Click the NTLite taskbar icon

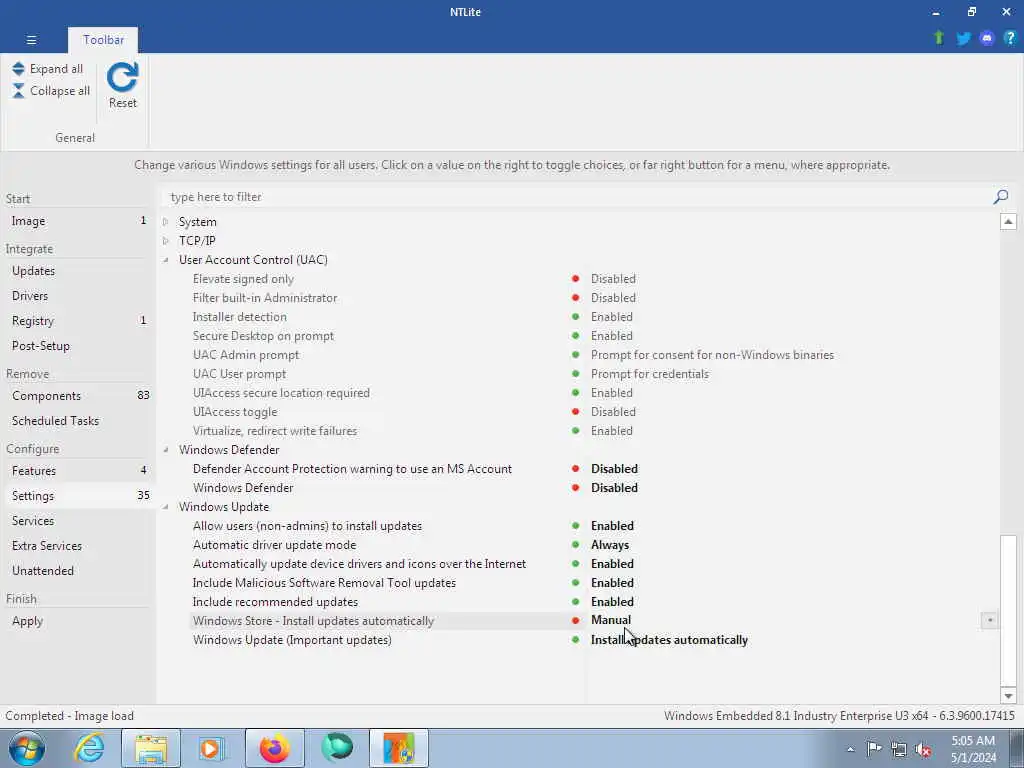[x=399, y=748]
